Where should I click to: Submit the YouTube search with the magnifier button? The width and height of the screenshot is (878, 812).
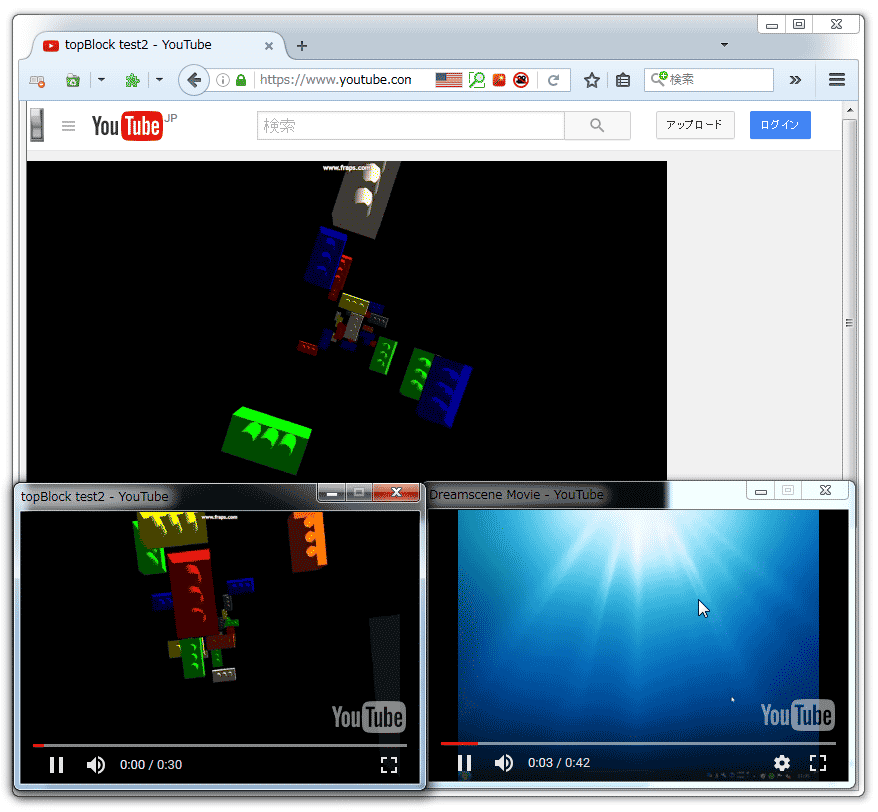[597, 125]
